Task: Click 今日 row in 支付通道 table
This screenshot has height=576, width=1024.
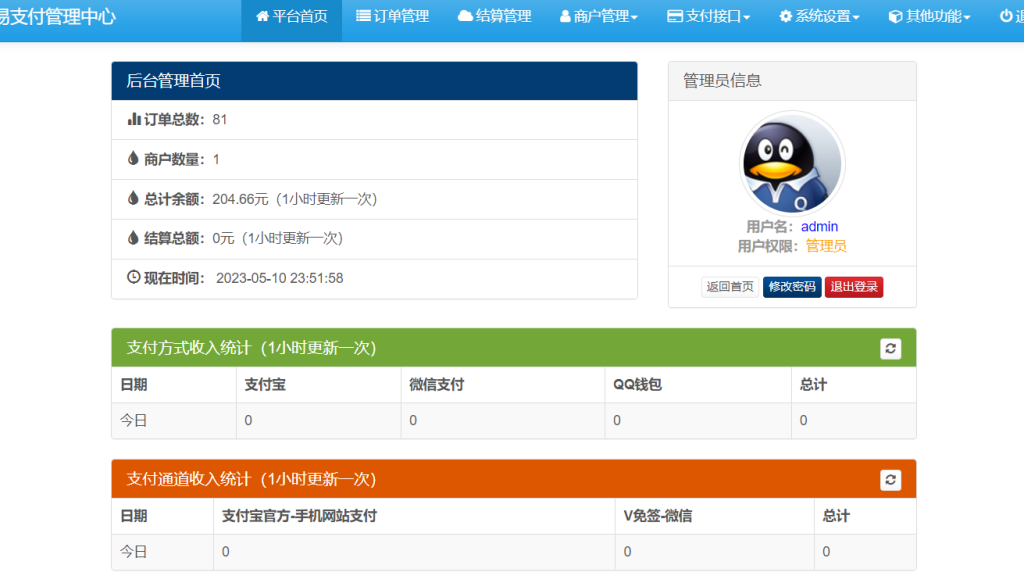Action: click(x=514, y=552)
